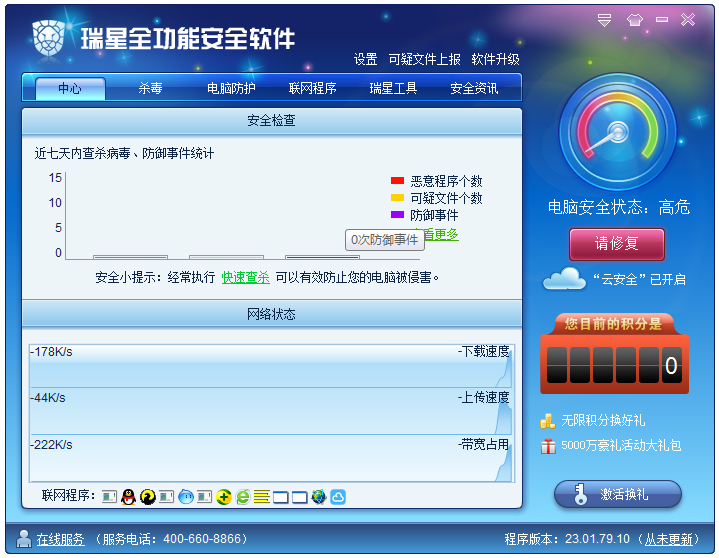
Task: Click the security status gauge dial
Action: [617, 134]
